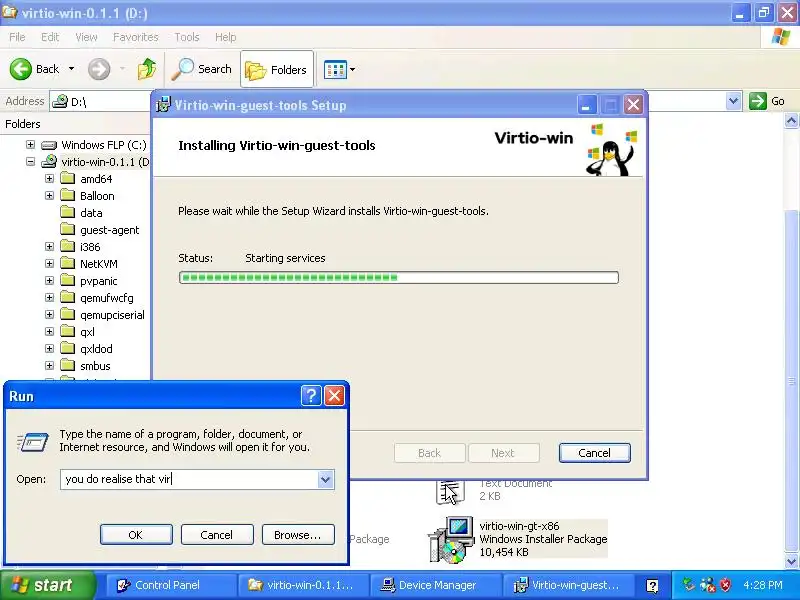Click the Setup window title bar installer icon
800x600 pixels.
pyautogui.click(x=163, y=105)
